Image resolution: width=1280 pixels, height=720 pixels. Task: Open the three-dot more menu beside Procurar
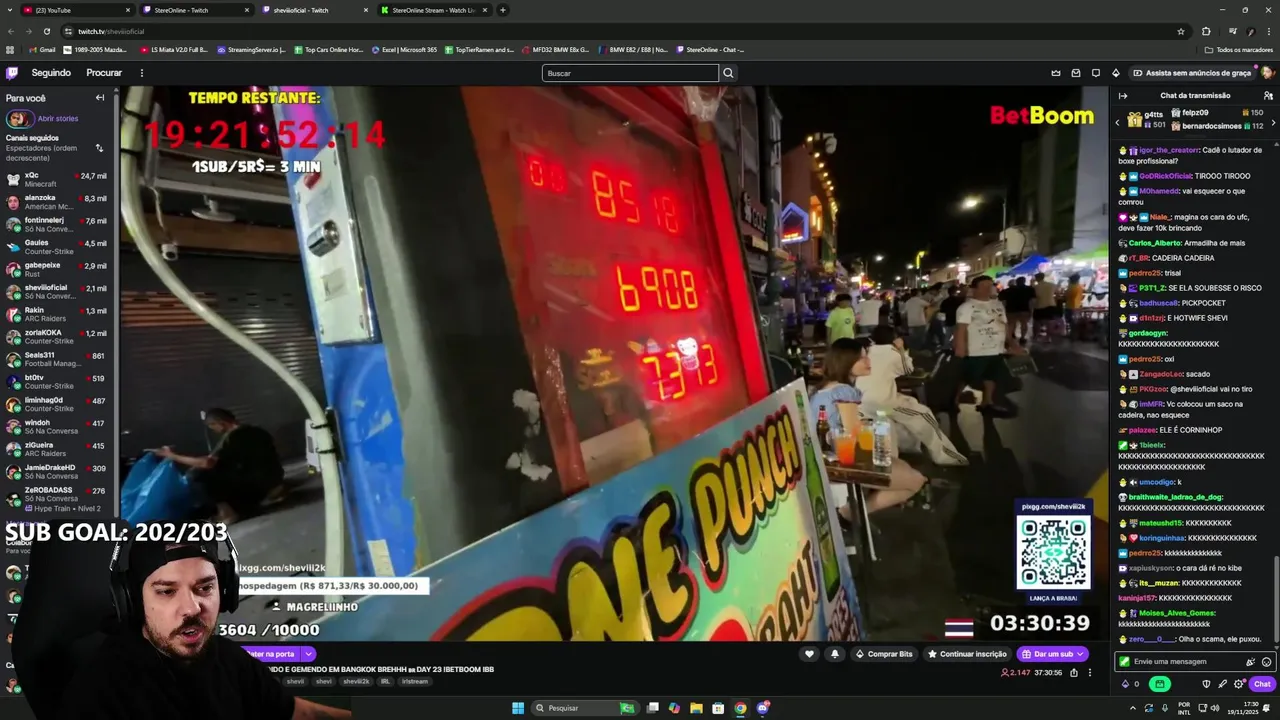[141, 73]
